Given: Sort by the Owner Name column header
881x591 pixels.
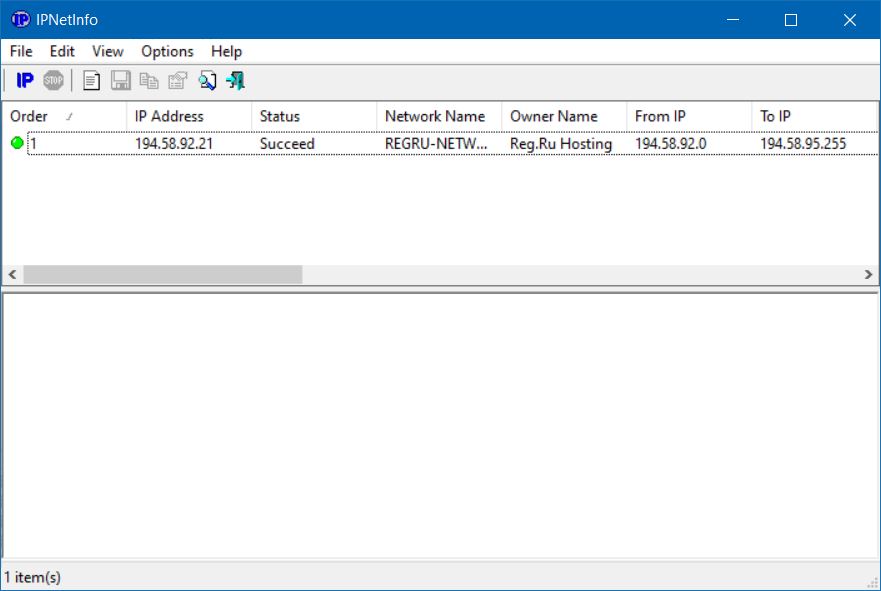Looking at the screenshot, I should click(x=564, y=116).
